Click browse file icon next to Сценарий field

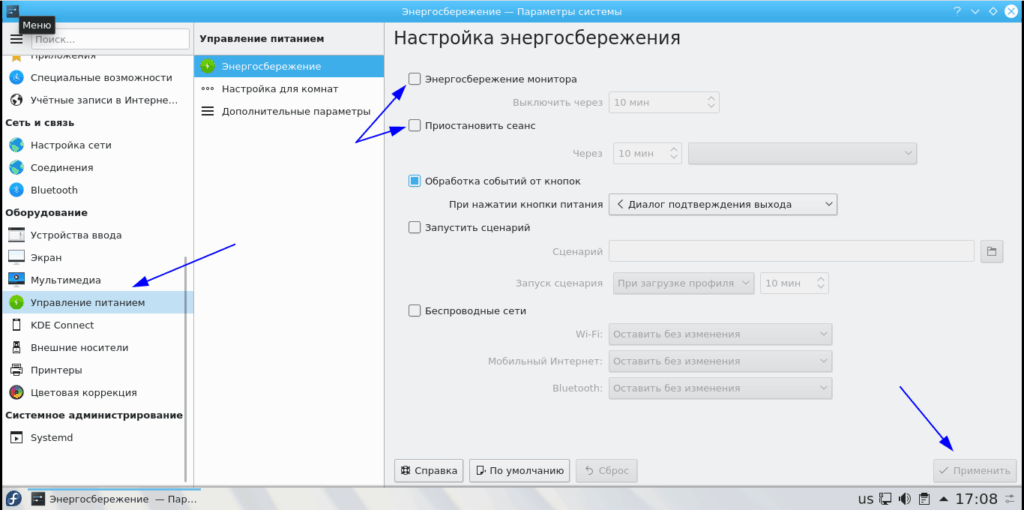(992, 251)
